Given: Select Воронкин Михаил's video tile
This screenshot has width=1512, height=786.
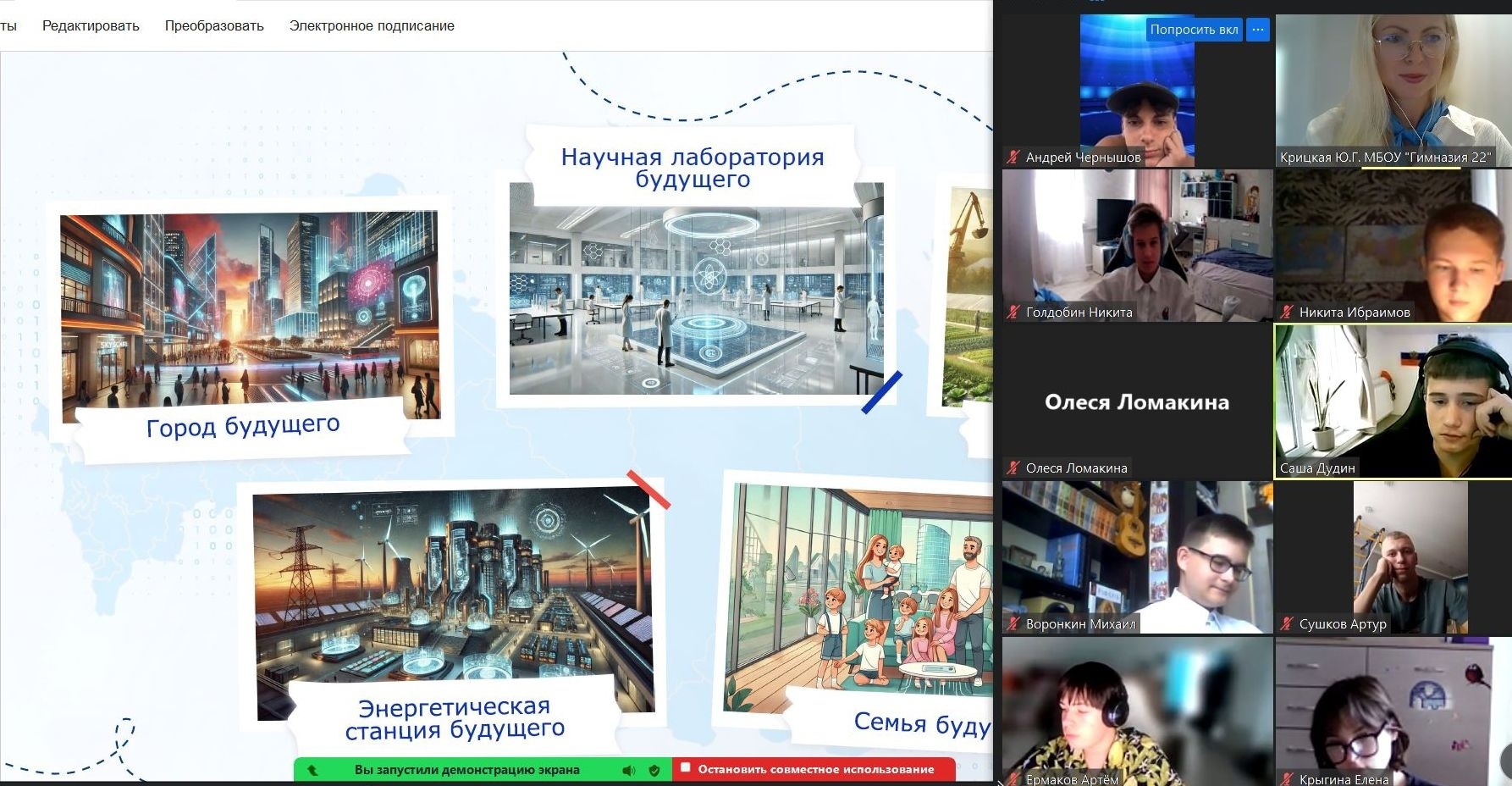Looking at the screenshot, I should coord(1137,556).
